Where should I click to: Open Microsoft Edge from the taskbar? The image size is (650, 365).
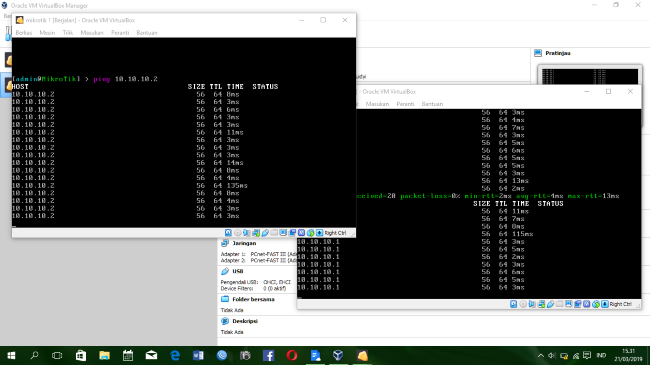click(x=175, y=355)
